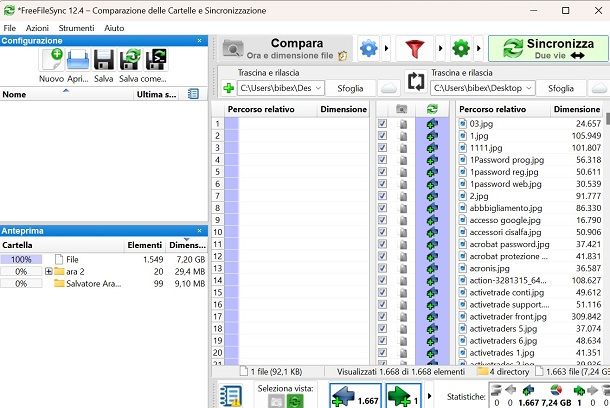Uncheck the checkbox for abbbigliamento.jpg
Screen dimensions: 610x408
pos(382,208)
